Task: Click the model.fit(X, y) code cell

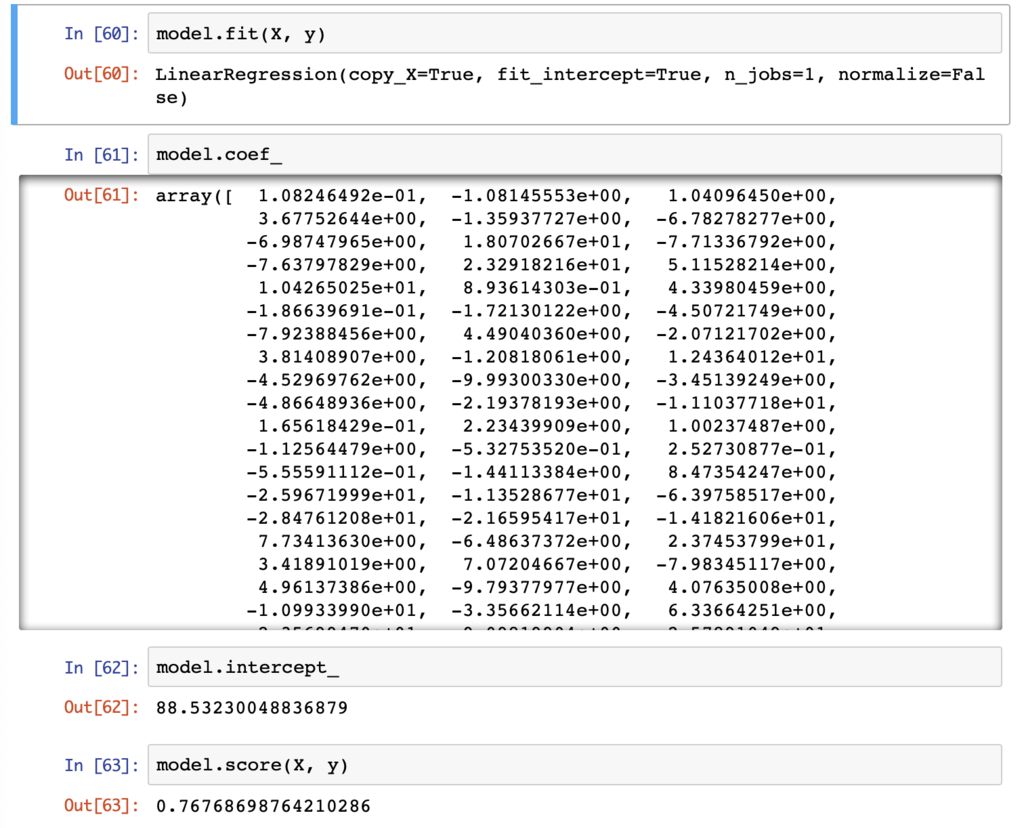Action: (x=574, y=34)
